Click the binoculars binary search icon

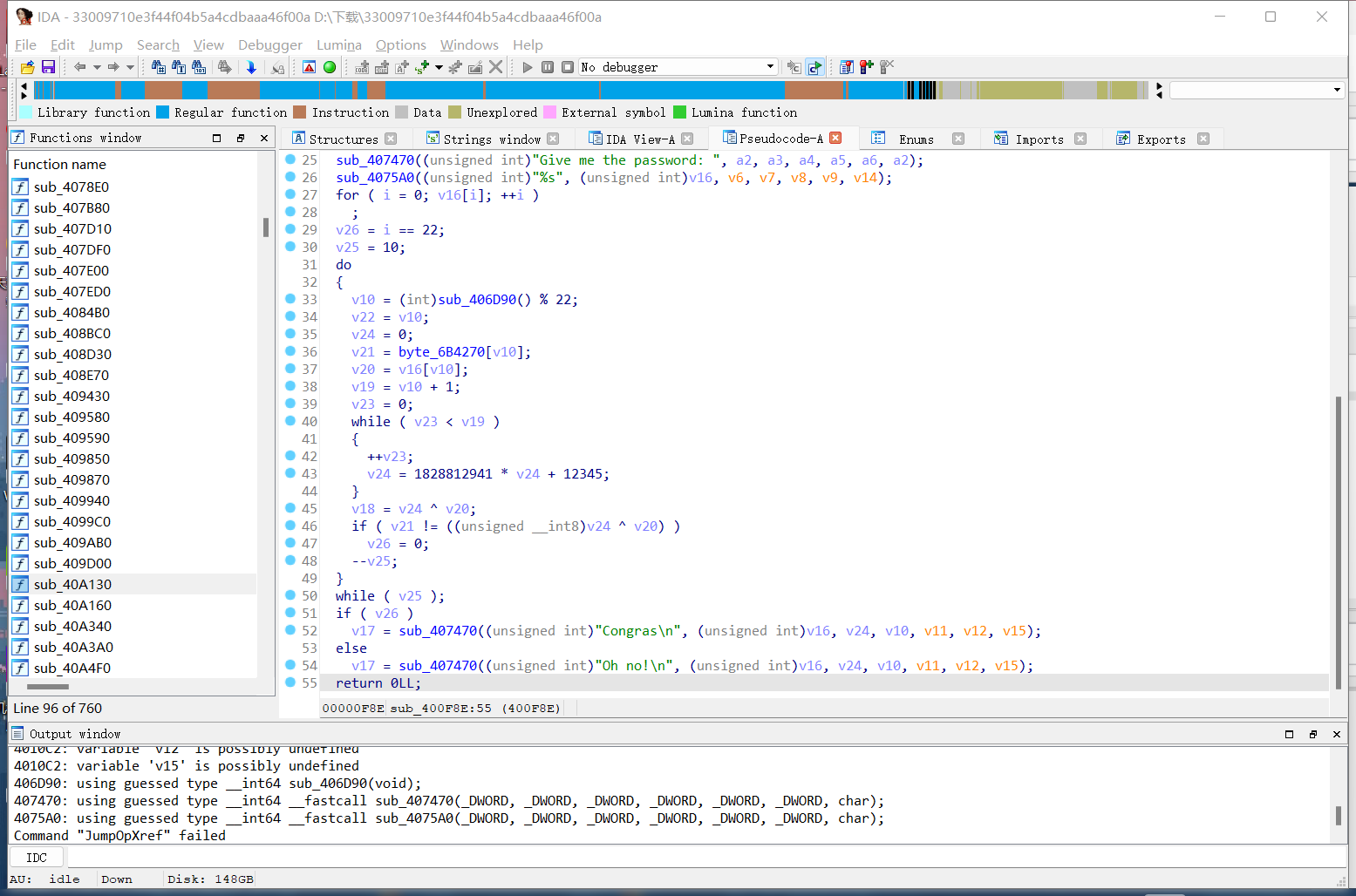coord(199,67)
